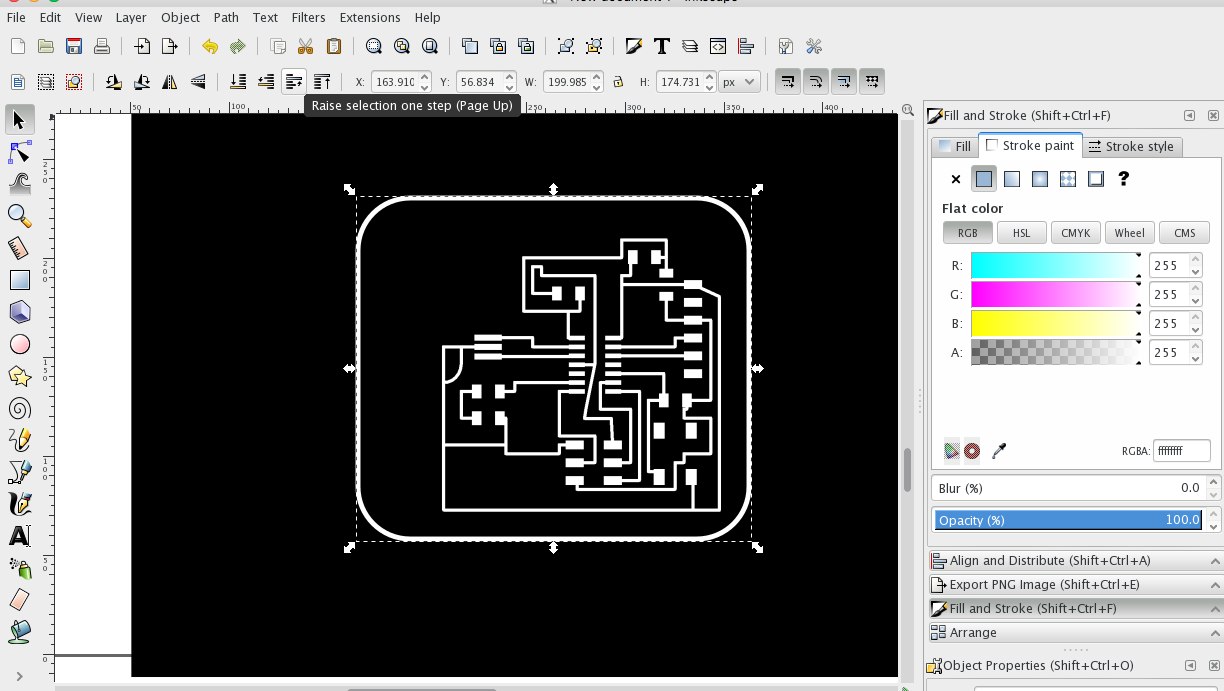The width and height of the screenshot is (1224, 691).
Task: Select the HSL color mode button
Action: pyautogui.click(x=1022, y=233)
